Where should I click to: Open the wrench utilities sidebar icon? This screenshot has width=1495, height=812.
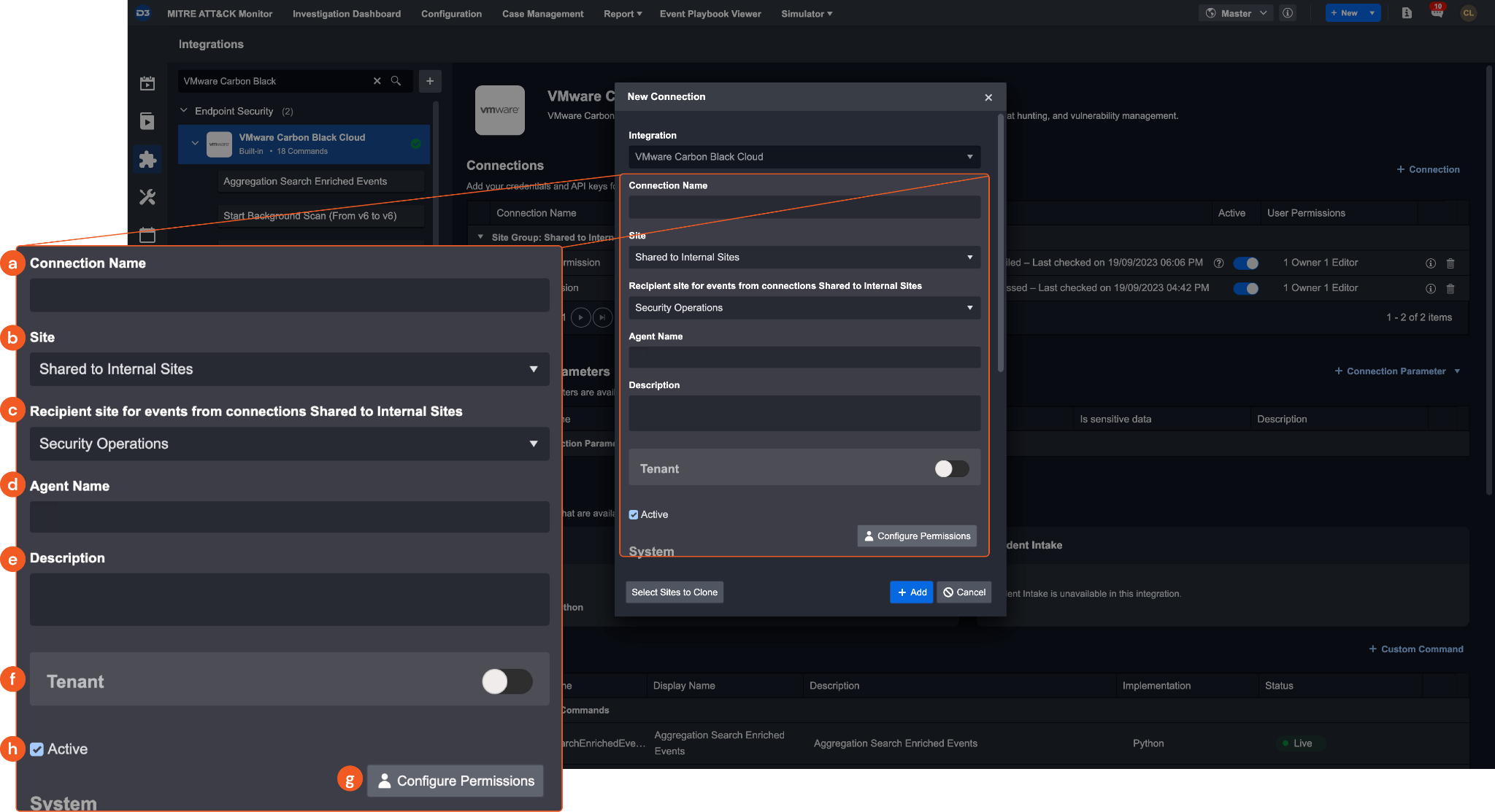147,197
